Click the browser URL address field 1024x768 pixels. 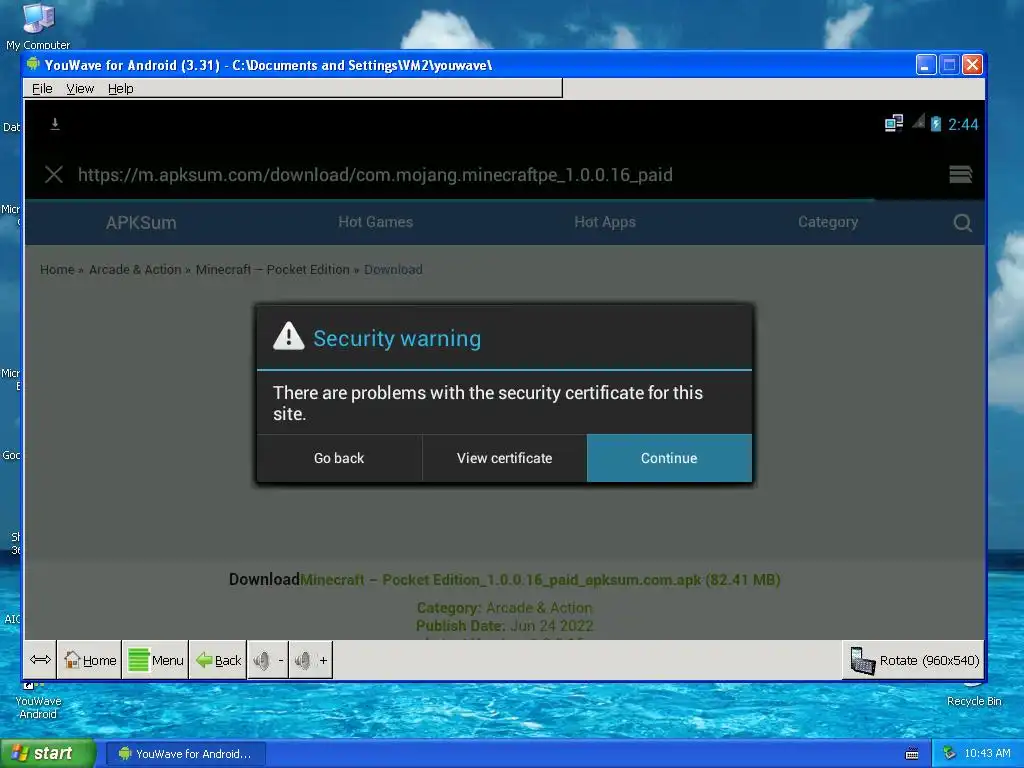pos(376,174)
